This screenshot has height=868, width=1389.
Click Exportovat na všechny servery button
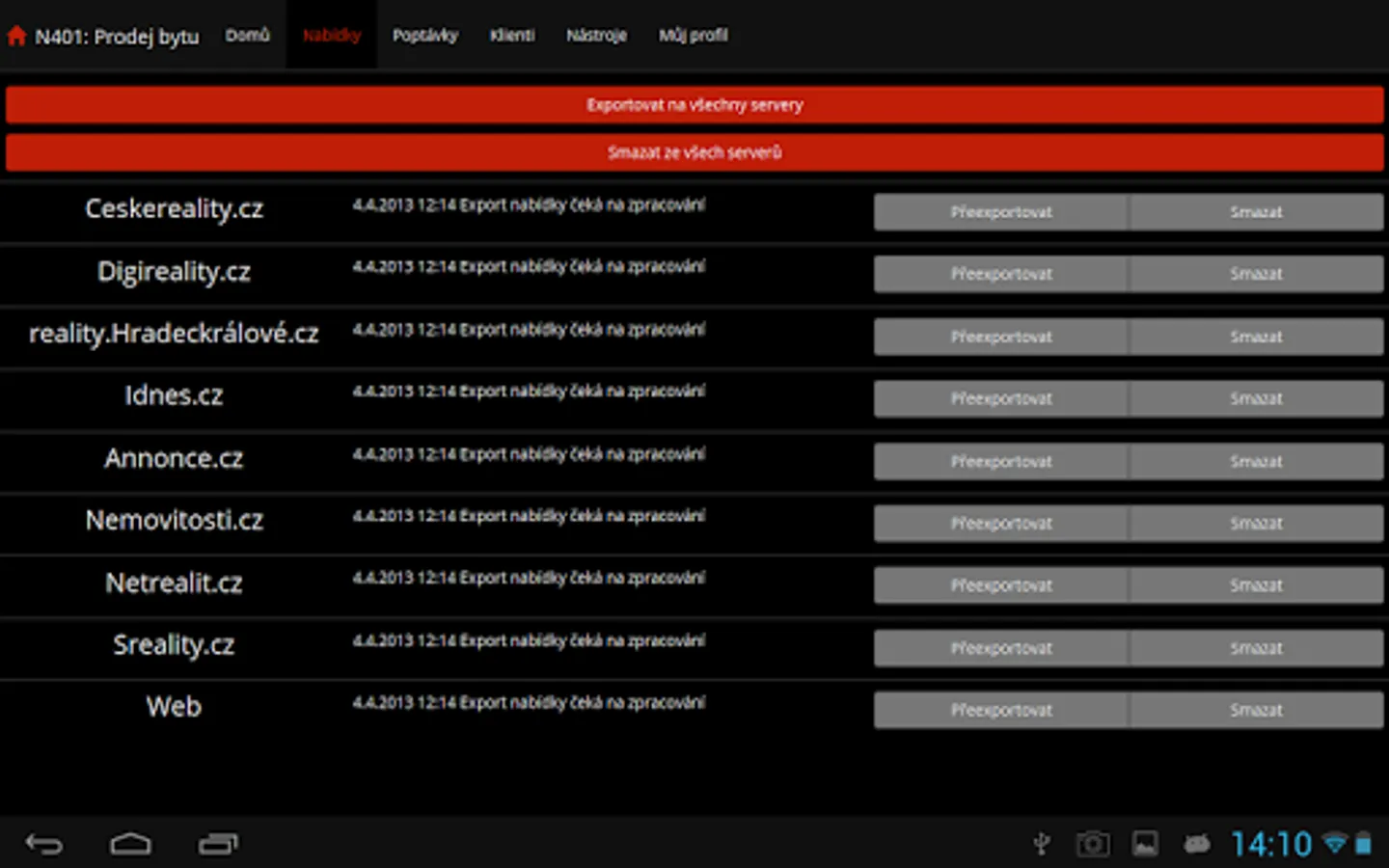[x=694, y=104]
